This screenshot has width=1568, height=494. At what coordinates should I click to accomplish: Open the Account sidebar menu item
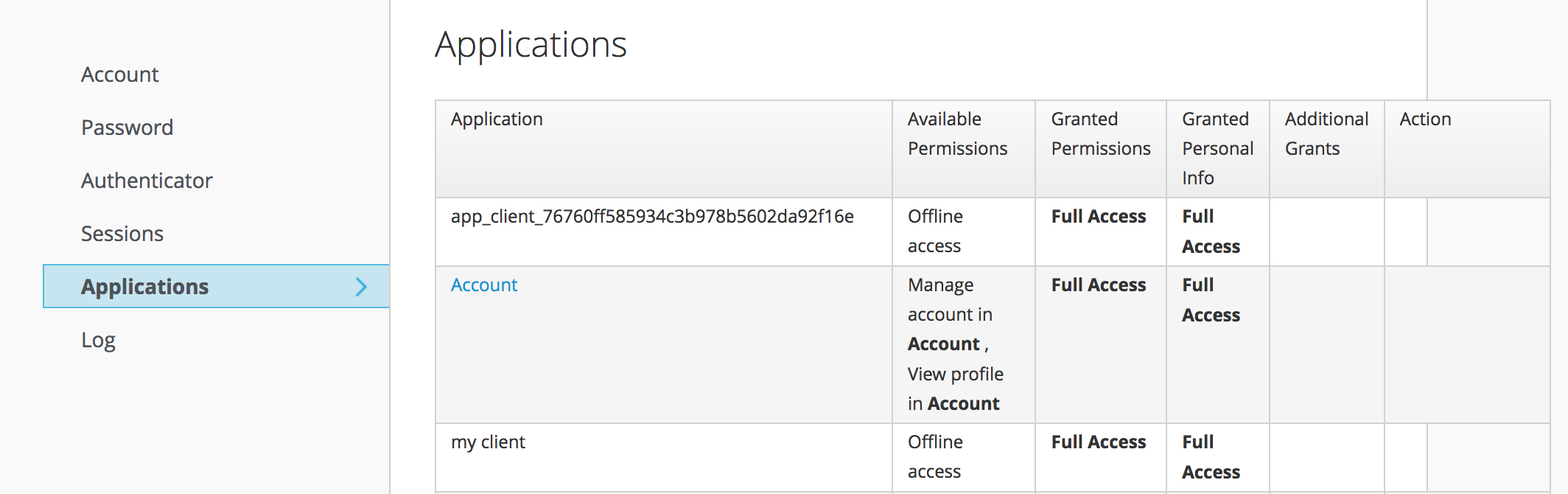click(119, 74)
